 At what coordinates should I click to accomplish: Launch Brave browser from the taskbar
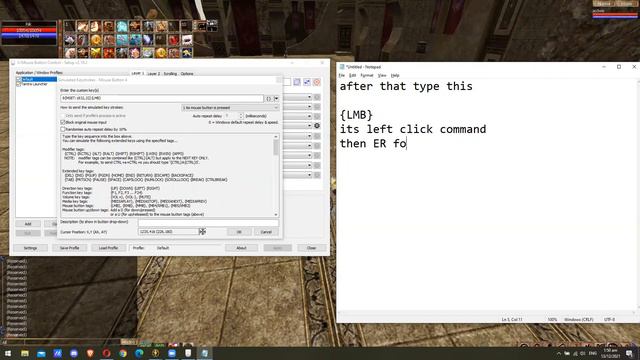click(x=90, y=353)
